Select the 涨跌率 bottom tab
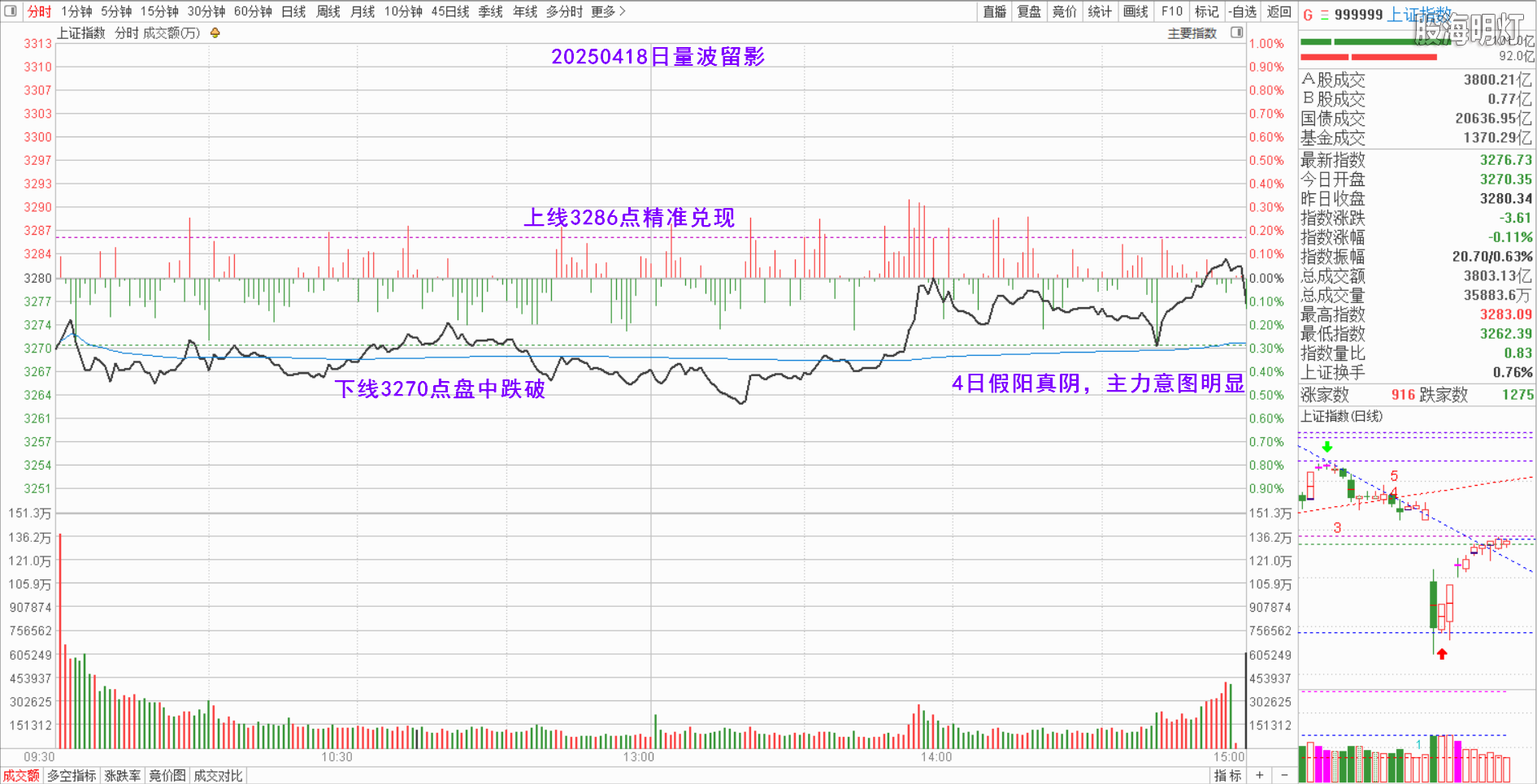 click(x=123, y=776)
